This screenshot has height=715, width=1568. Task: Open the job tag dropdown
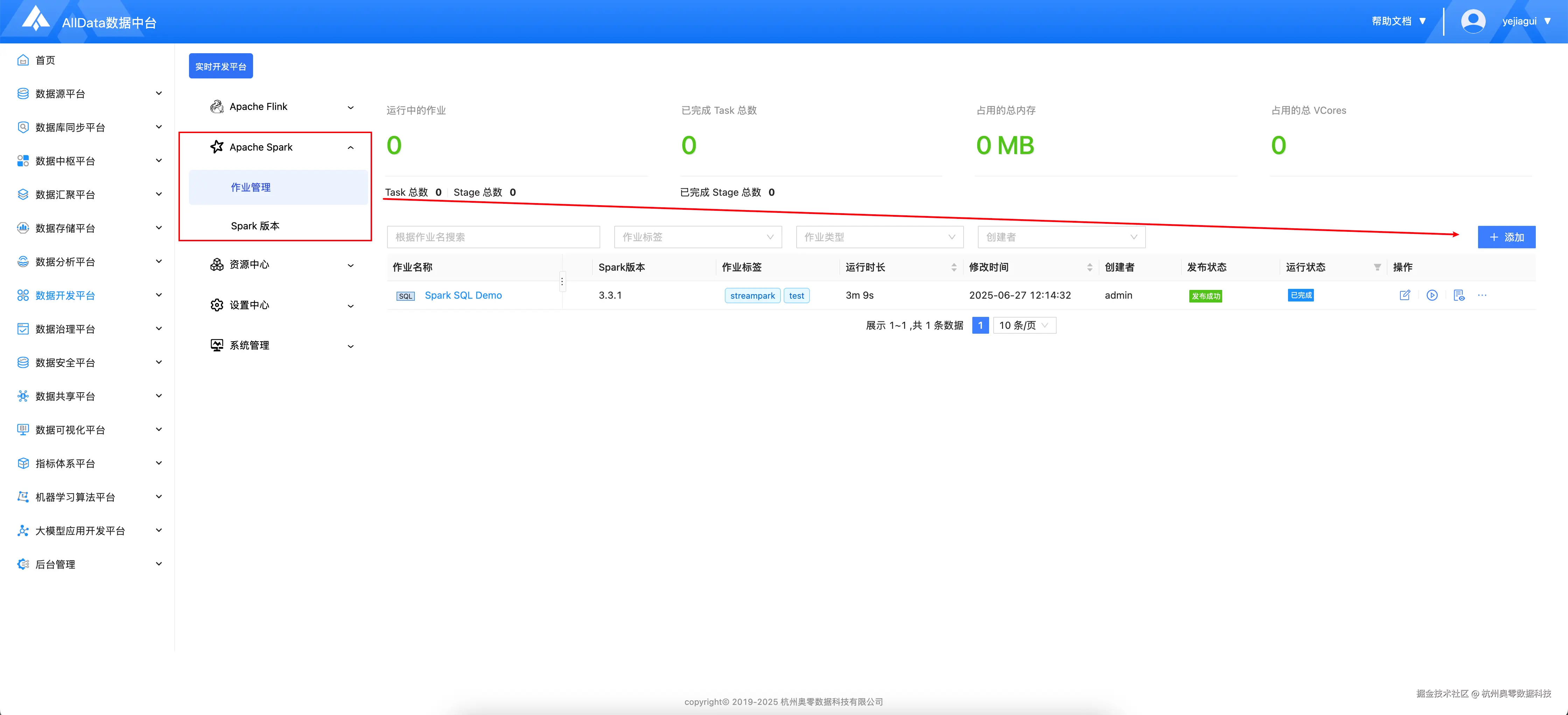coord(698,237)
